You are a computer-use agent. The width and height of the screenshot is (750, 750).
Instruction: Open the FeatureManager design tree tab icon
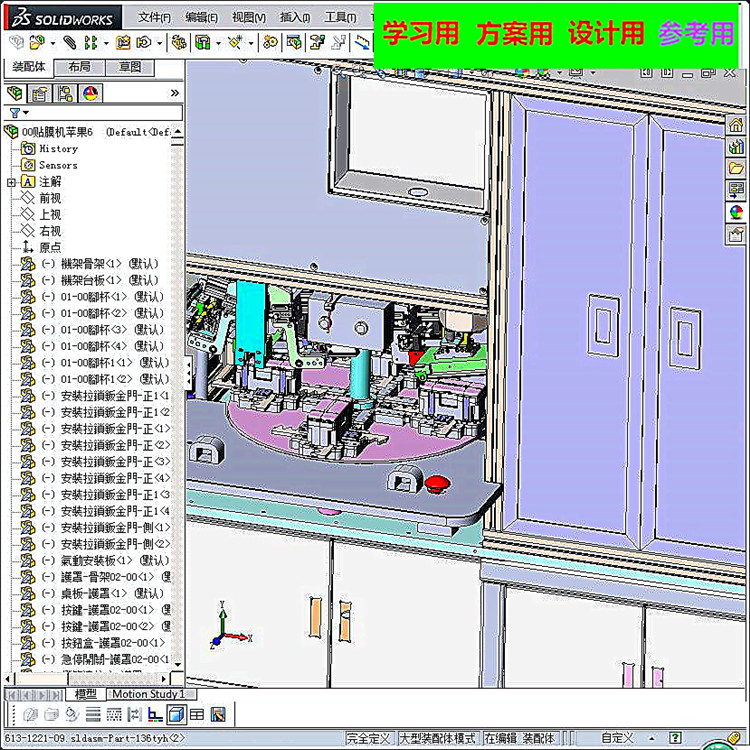pos(14,93)
